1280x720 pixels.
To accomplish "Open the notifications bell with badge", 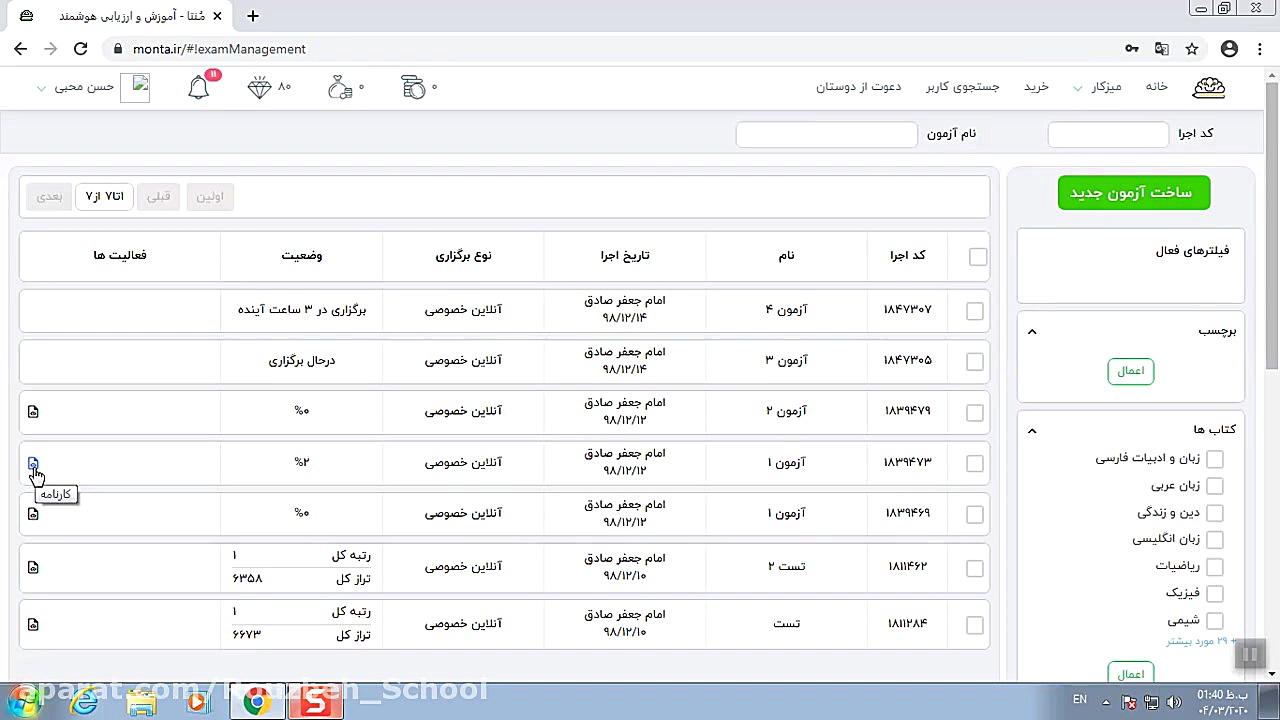I will 198,86.
